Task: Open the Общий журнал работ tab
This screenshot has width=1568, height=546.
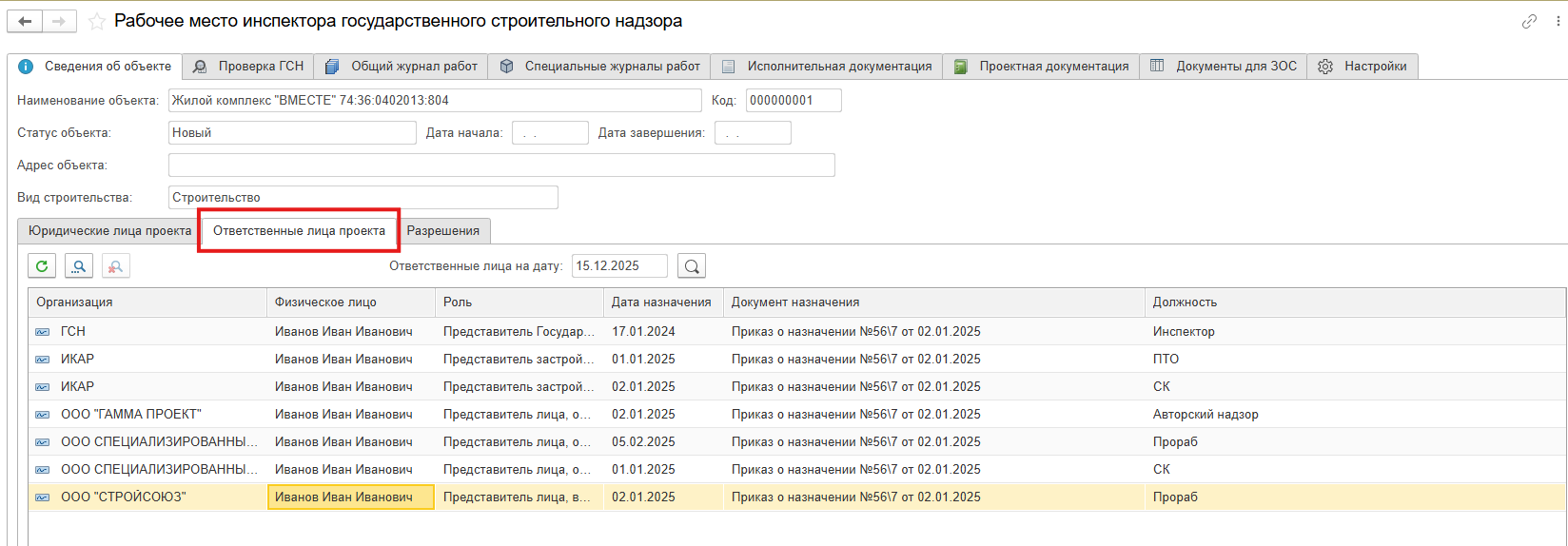Action: (402, 67)
